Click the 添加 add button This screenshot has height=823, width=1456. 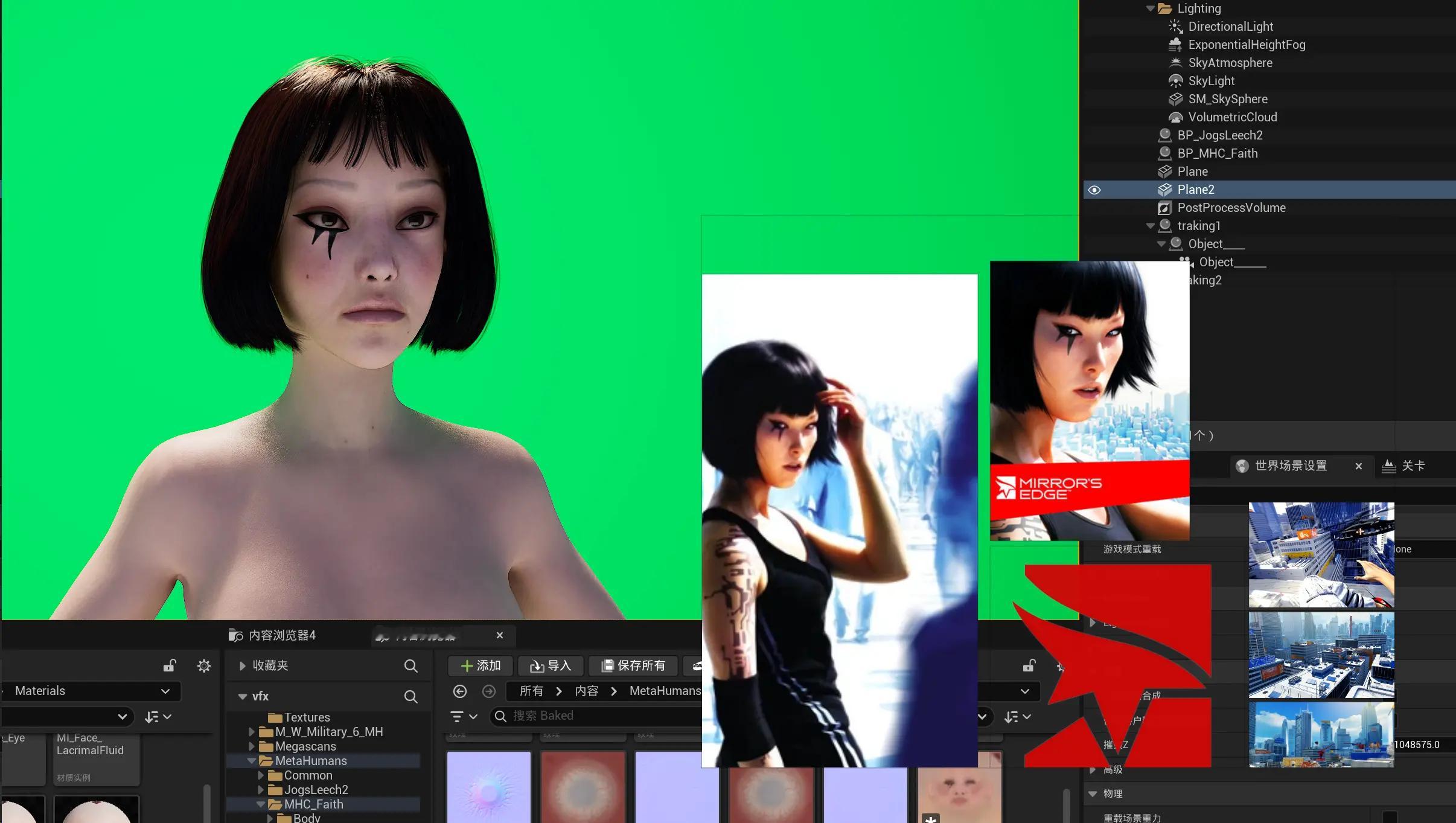click(481, 665)
